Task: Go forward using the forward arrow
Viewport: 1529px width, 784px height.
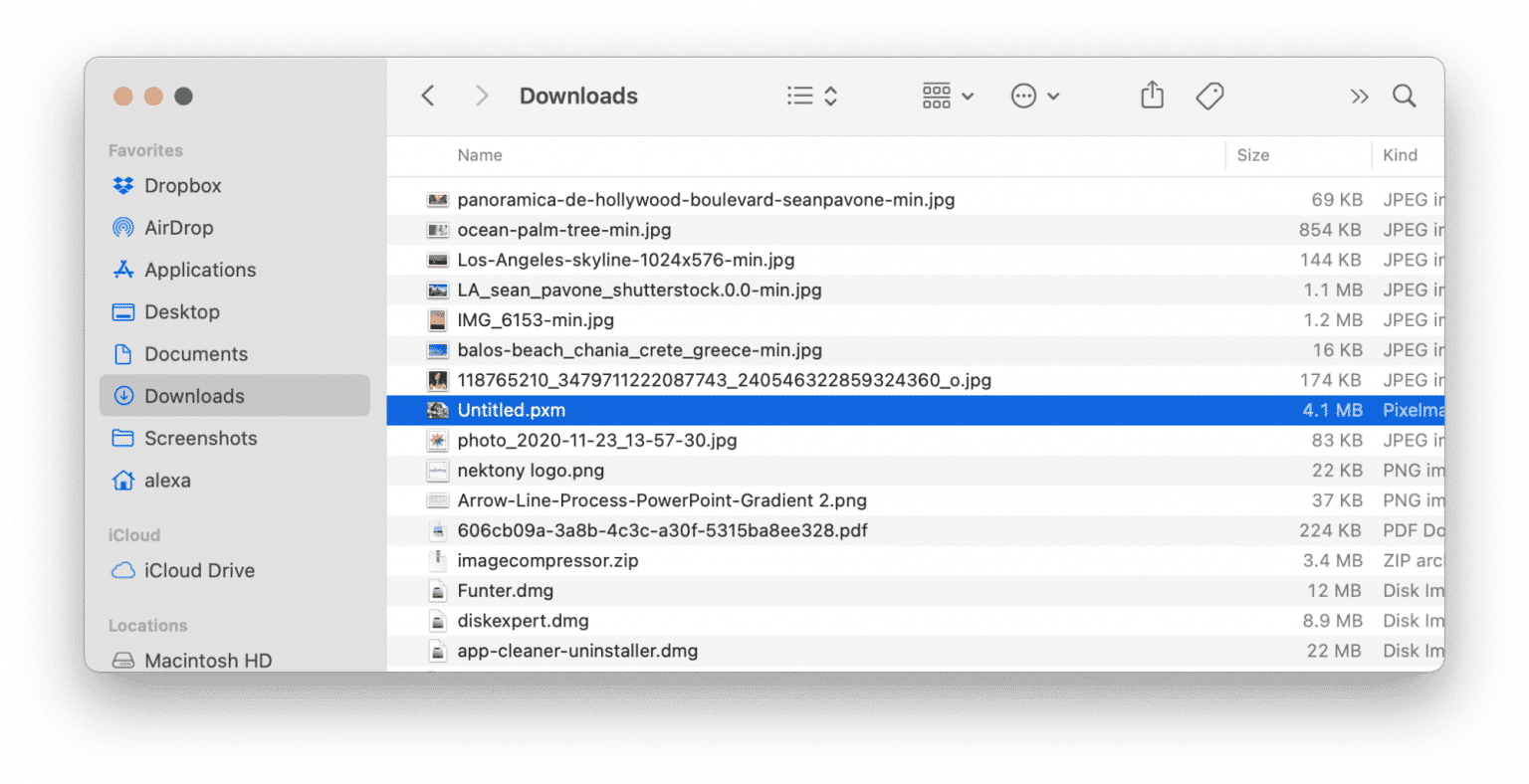Action: click(481, 95)
